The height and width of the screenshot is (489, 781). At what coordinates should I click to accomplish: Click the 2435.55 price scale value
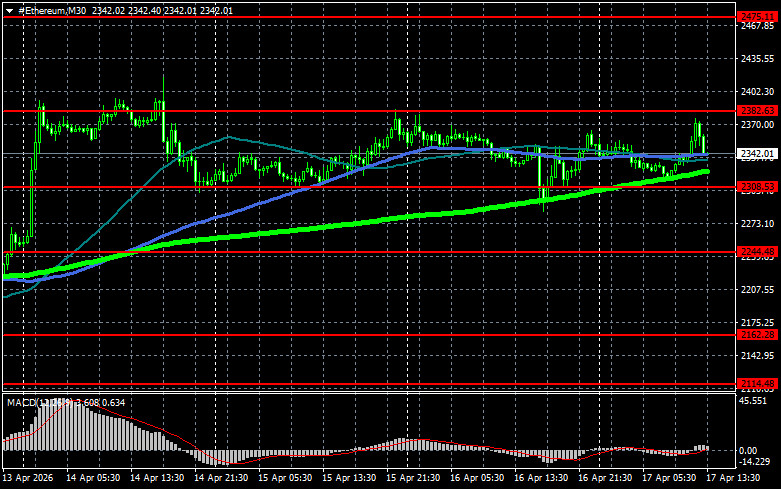(757, 59)
